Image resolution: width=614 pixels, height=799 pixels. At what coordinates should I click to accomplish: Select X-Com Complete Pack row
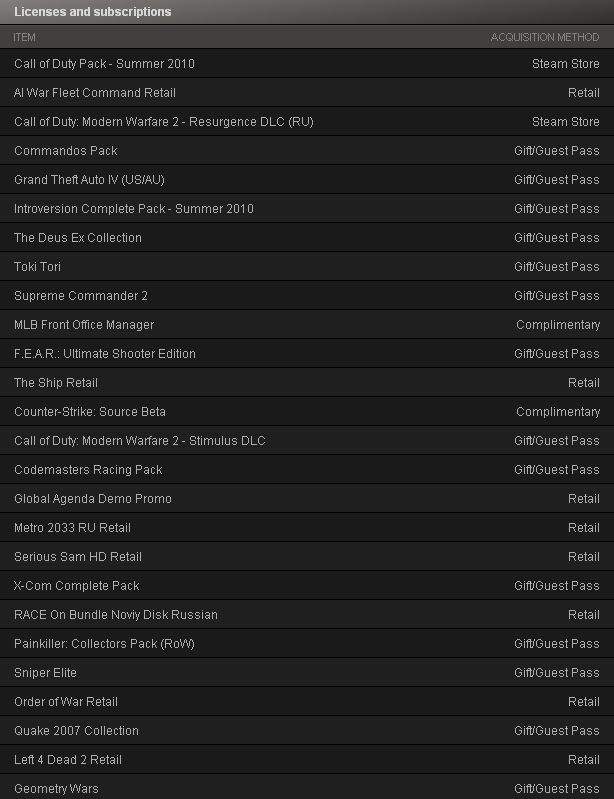[307, 586]
